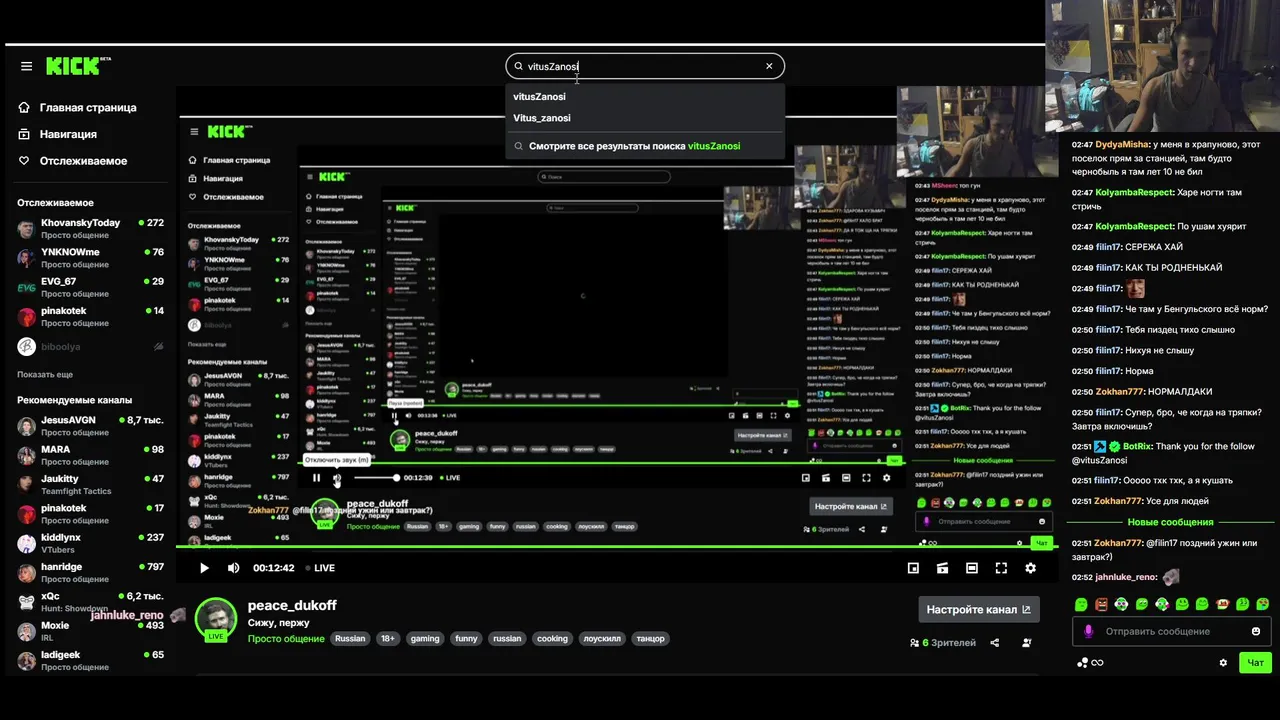This screenshot has width=1280, height=720.
Task: Select the cooking stream tag
Action: [552, 638]
